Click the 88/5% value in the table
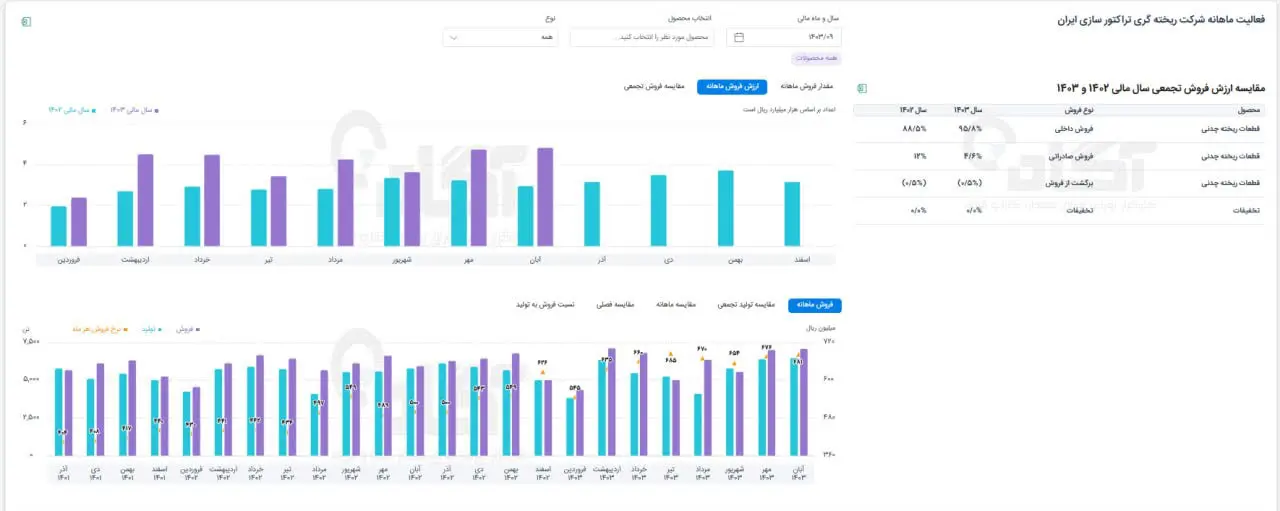The width and height of the screenshot is (1280, 511). pyautogui.click(x=914, y=129)
